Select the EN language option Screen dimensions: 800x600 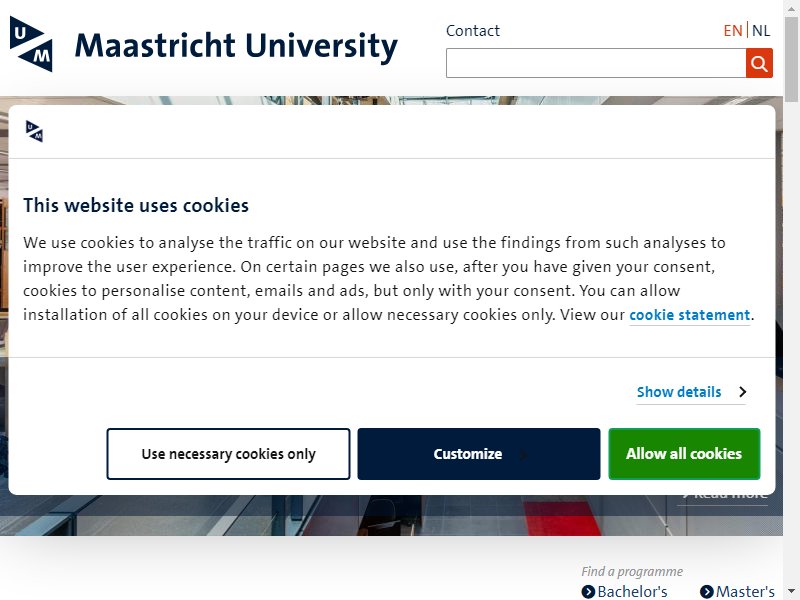(733, 31)
